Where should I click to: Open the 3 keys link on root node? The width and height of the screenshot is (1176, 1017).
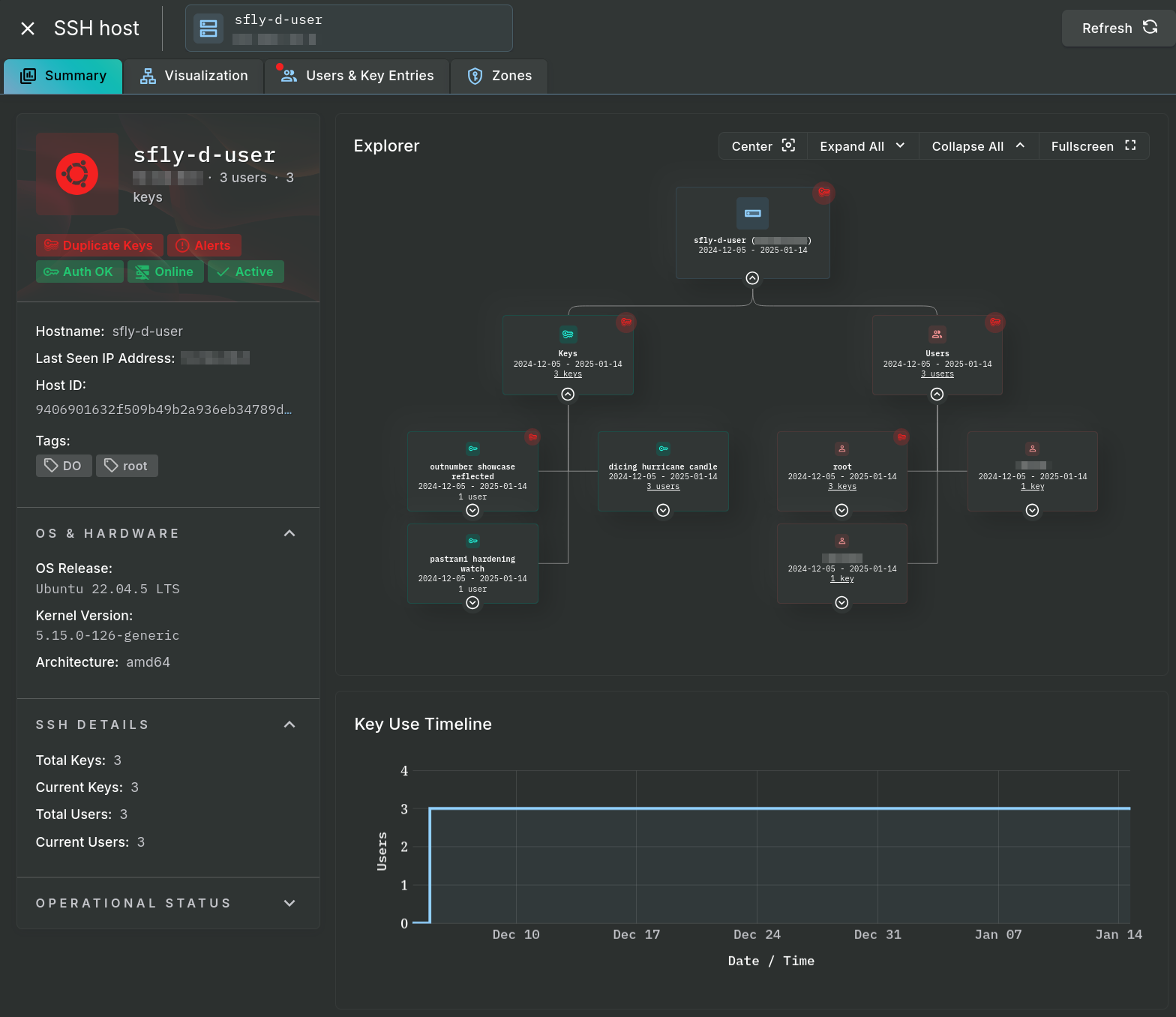842,487
